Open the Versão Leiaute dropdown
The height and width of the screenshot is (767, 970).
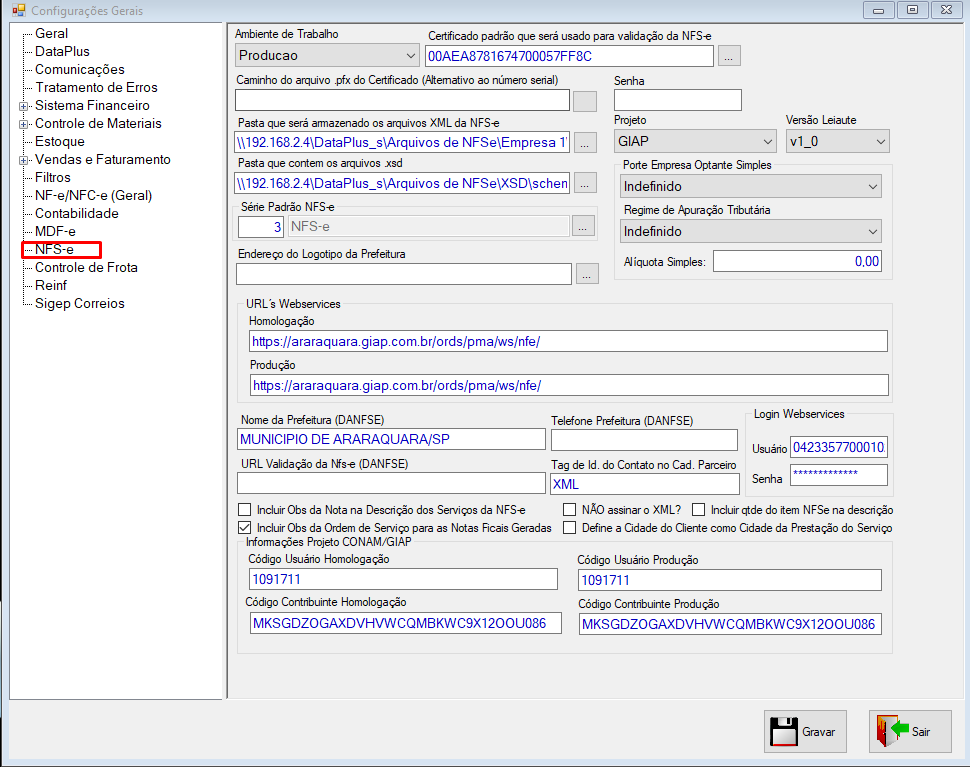tap(838, 142)
